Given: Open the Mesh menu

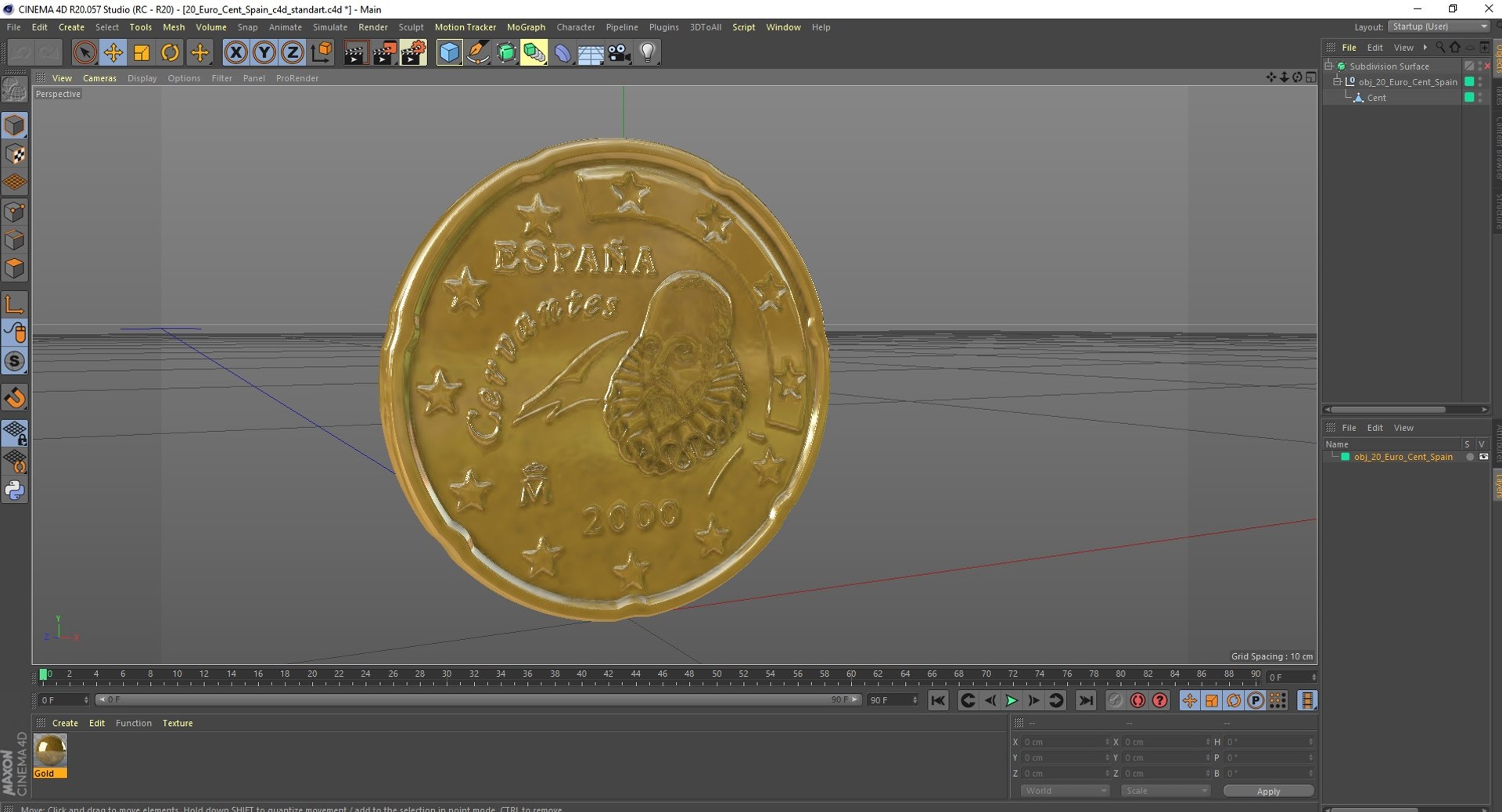Looking at the screenshot, I should coord(174,27).
